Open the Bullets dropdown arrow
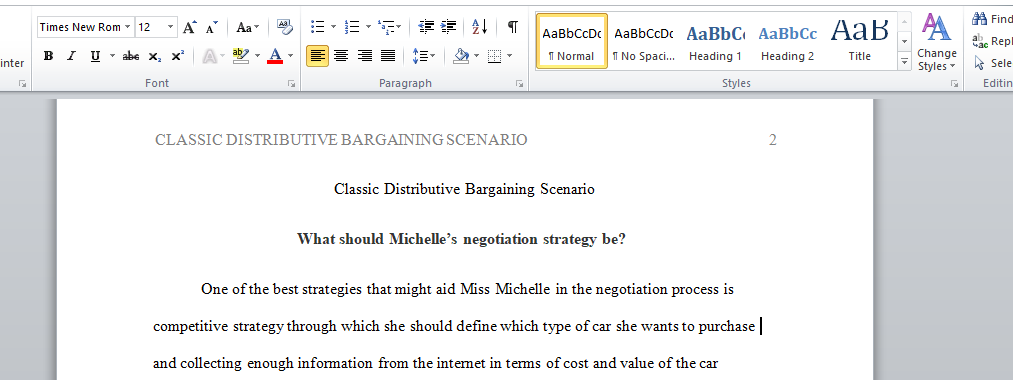Viewport: 1013px width, 380px height. [x=333, y=27]
